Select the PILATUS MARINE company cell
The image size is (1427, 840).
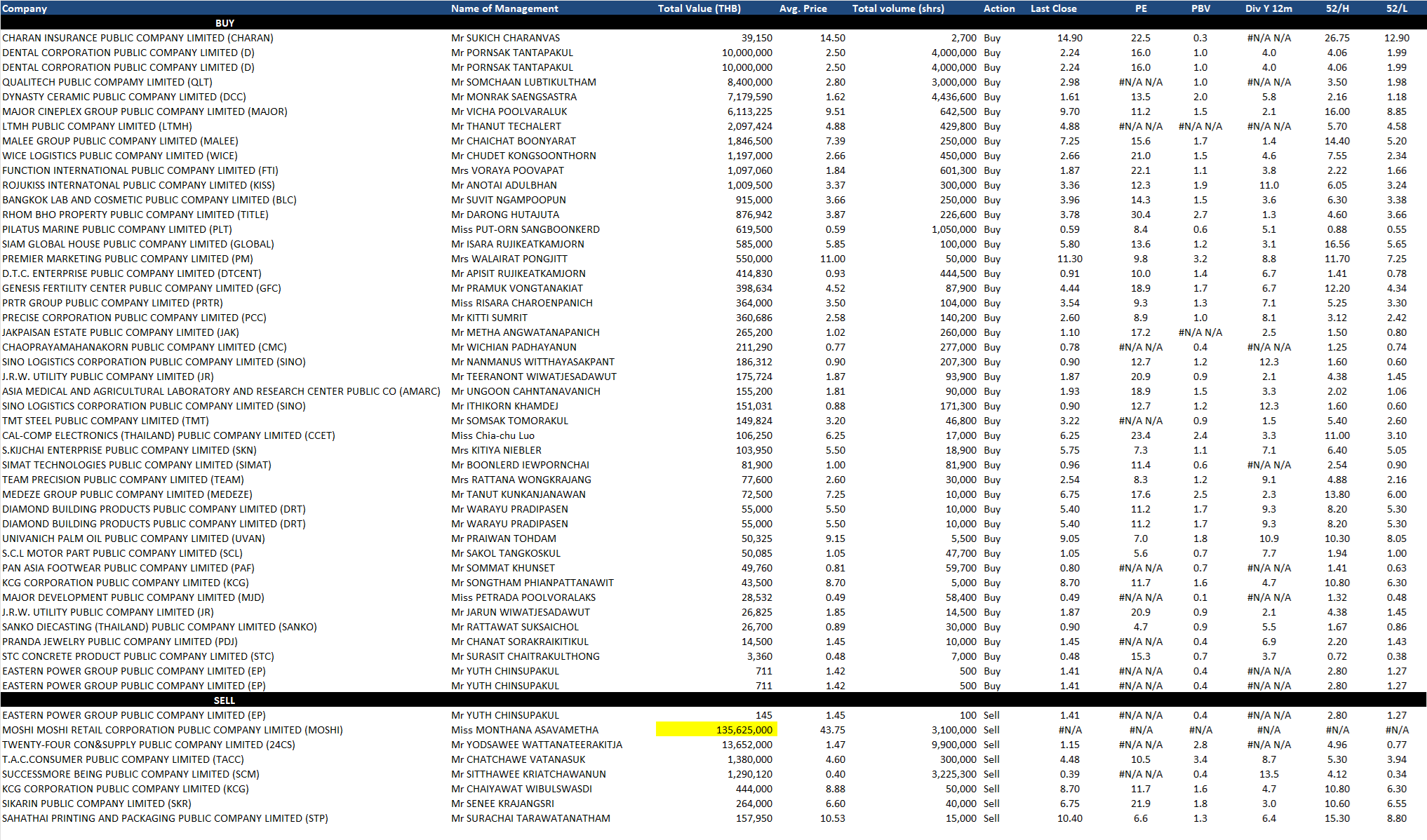coord(117,229)
